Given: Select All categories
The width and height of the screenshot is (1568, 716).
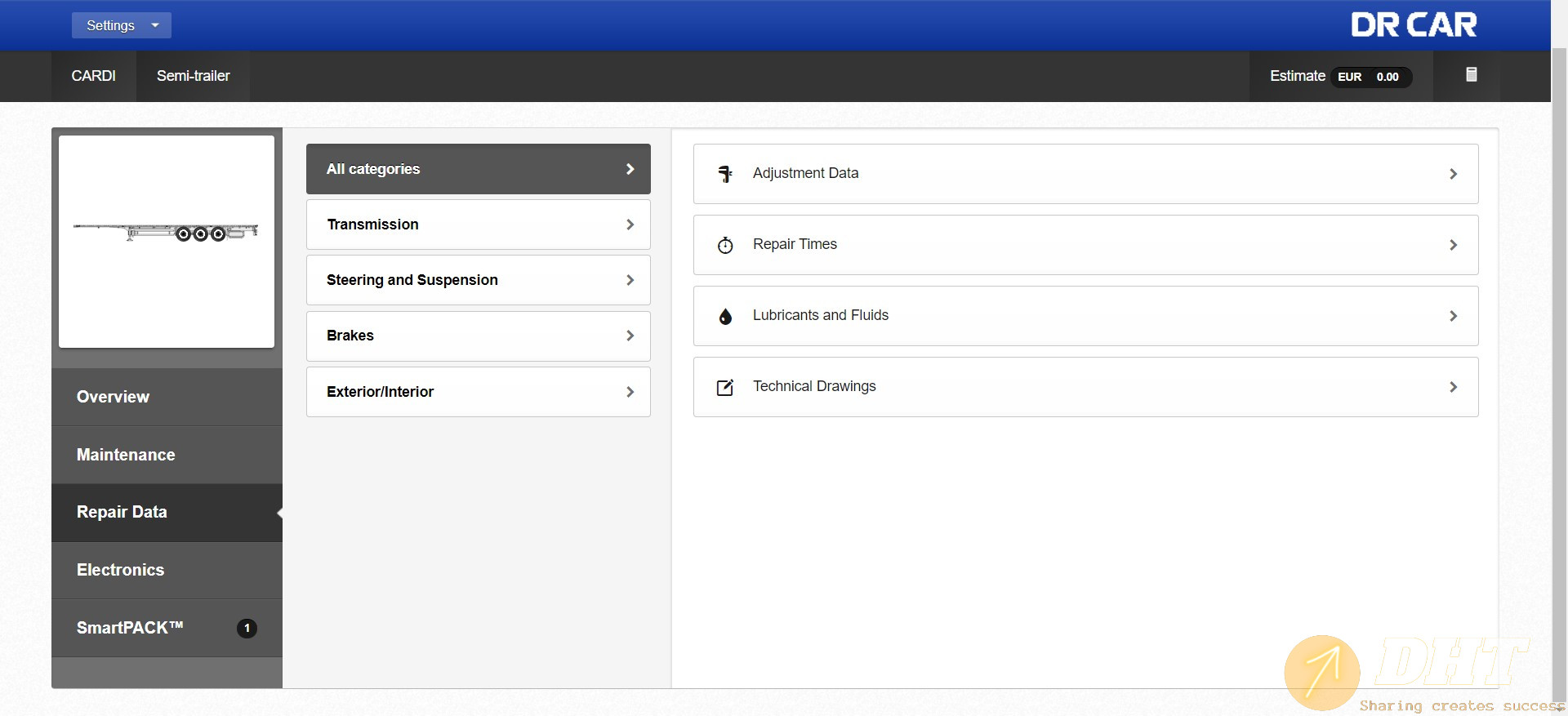Looking at the screenshot, I should click(x=478, y=169).
